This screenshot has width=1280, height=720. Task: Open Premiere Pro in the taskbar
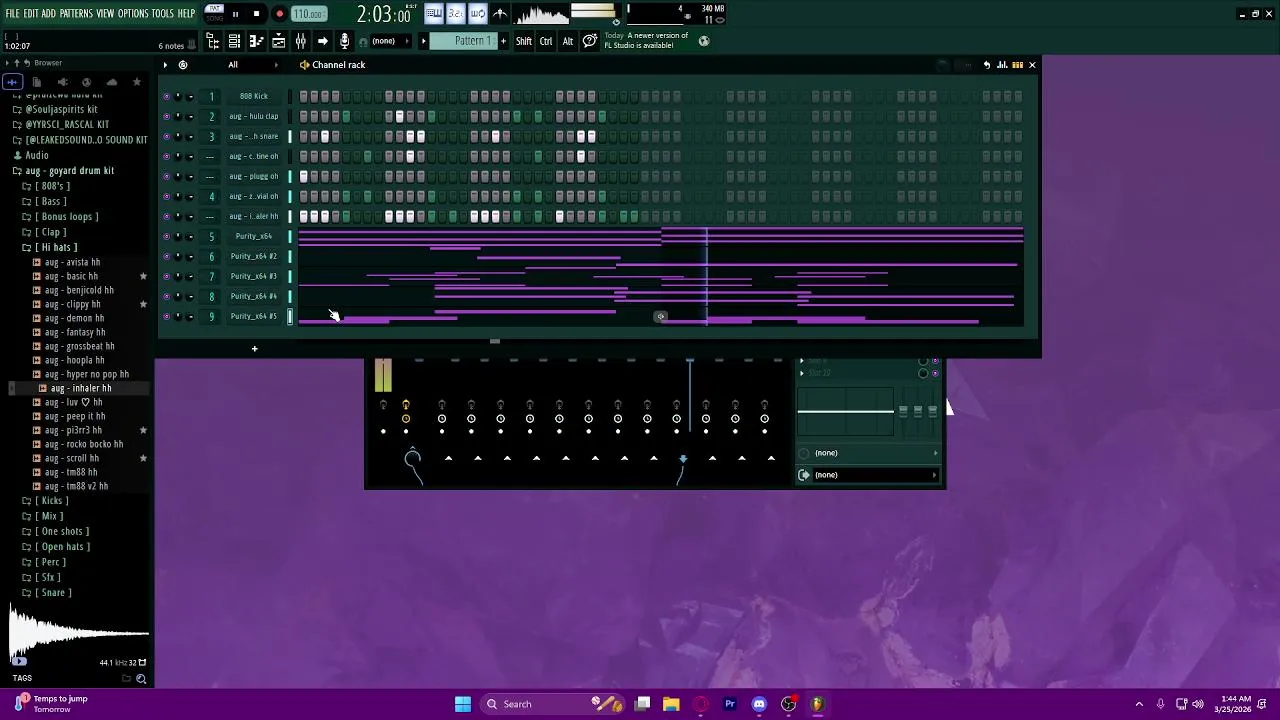(730, 704)
